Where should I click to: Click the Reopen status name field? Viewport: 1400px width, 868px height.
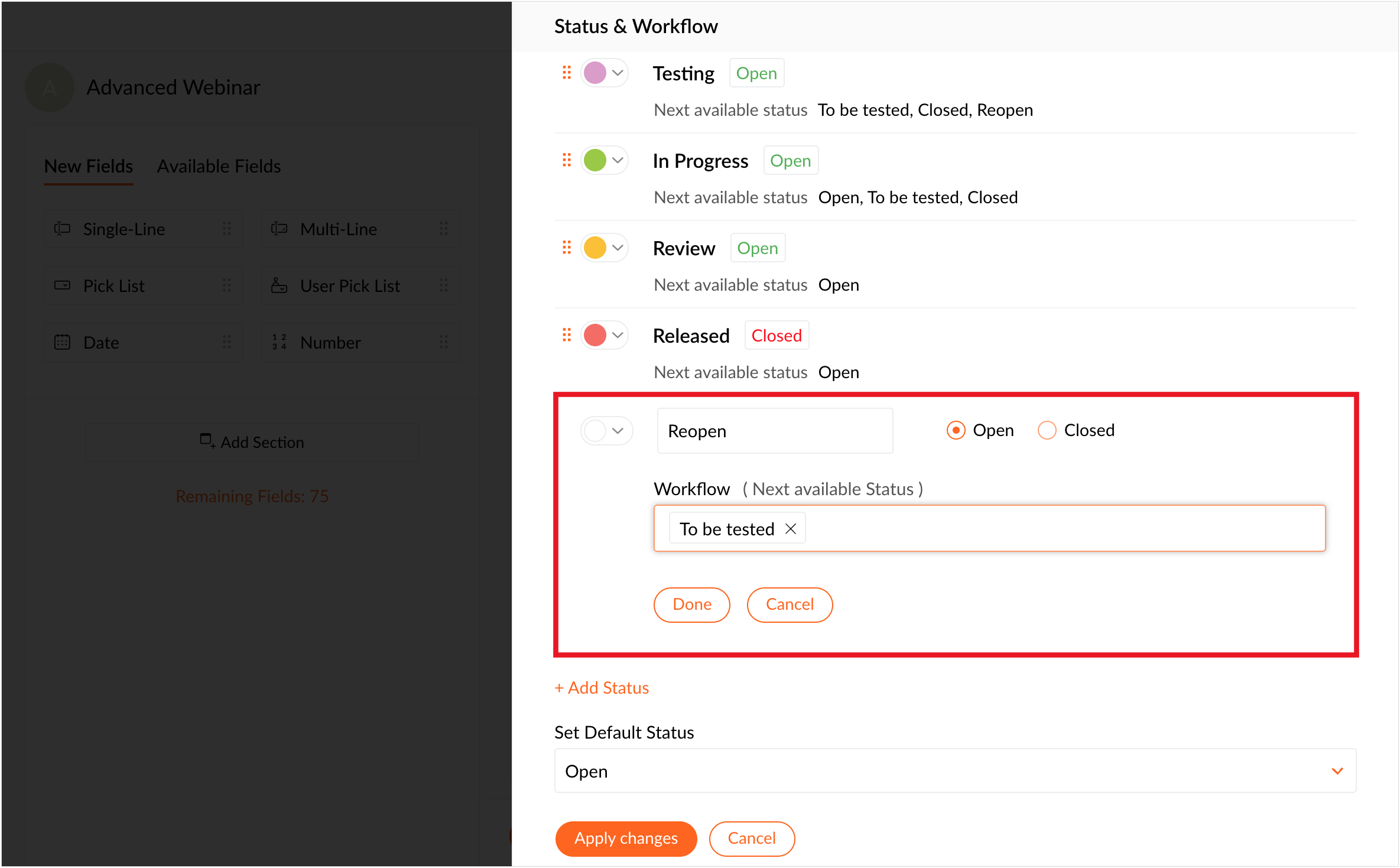click(774, 431)
